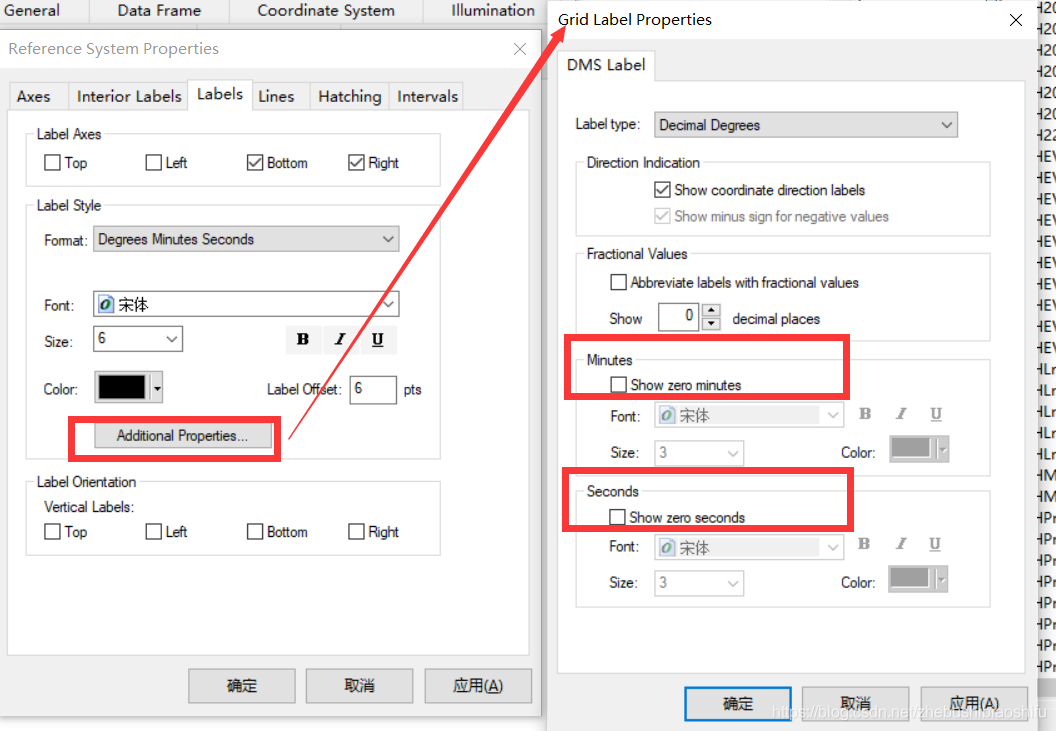Click the decimal places number field
The height and width of the screenshot is (731, 1056).
678,317
